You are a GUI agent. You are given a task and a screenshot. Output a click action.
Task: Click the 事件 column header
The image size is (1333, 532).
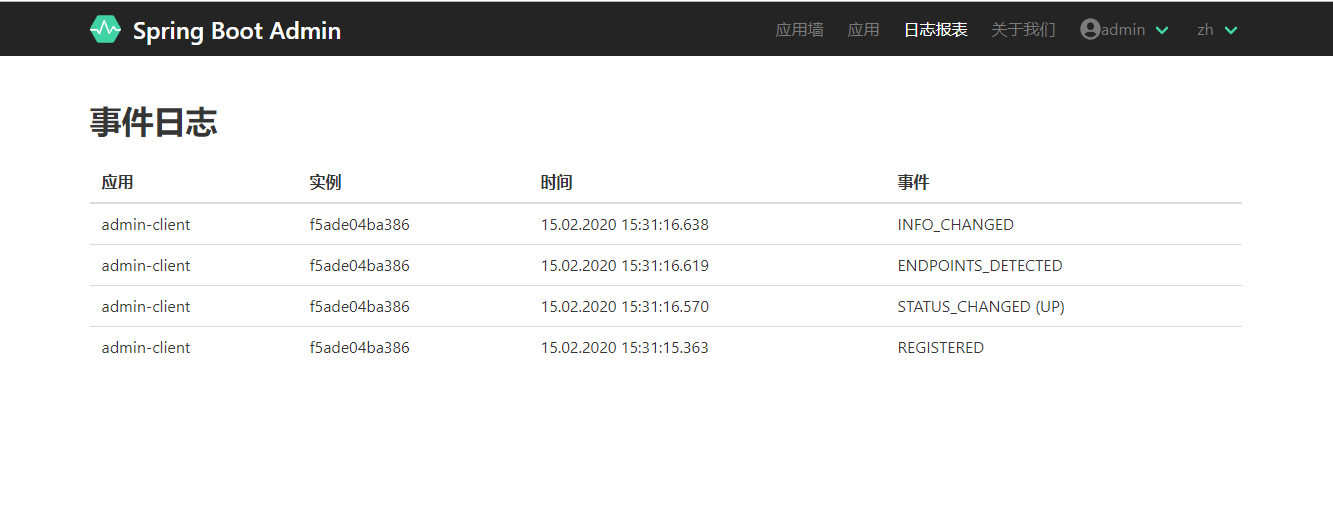[913, 183]
